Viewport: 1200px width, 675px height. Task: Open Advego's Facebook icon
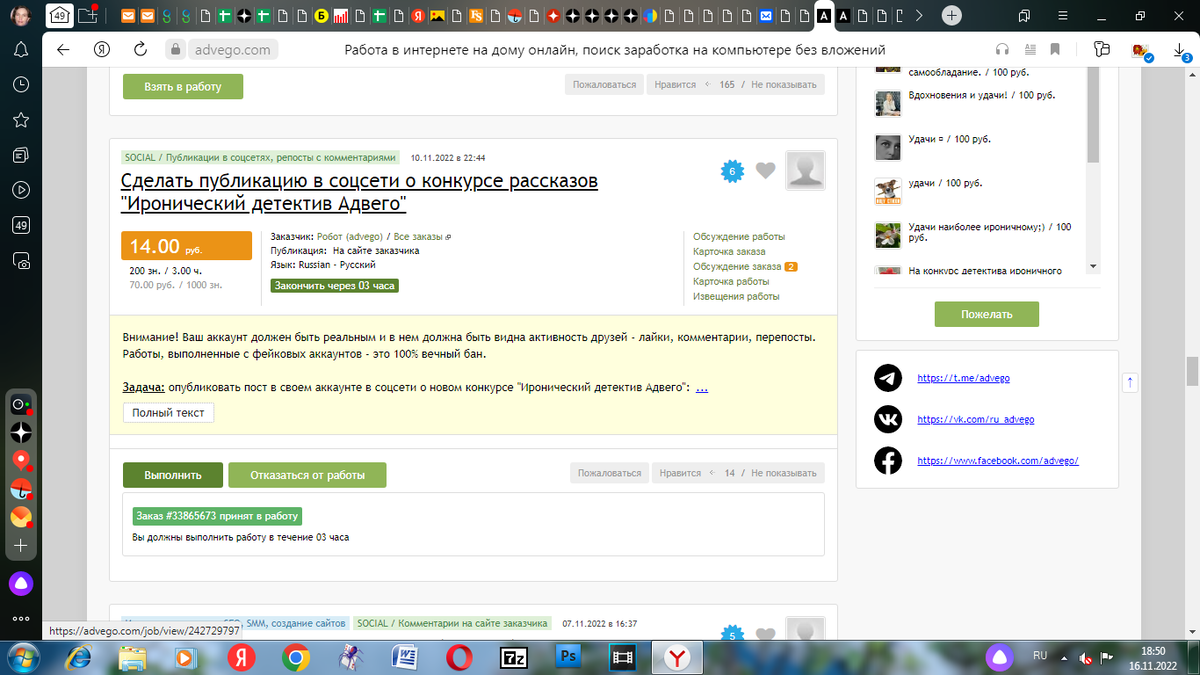pos(888,460)
